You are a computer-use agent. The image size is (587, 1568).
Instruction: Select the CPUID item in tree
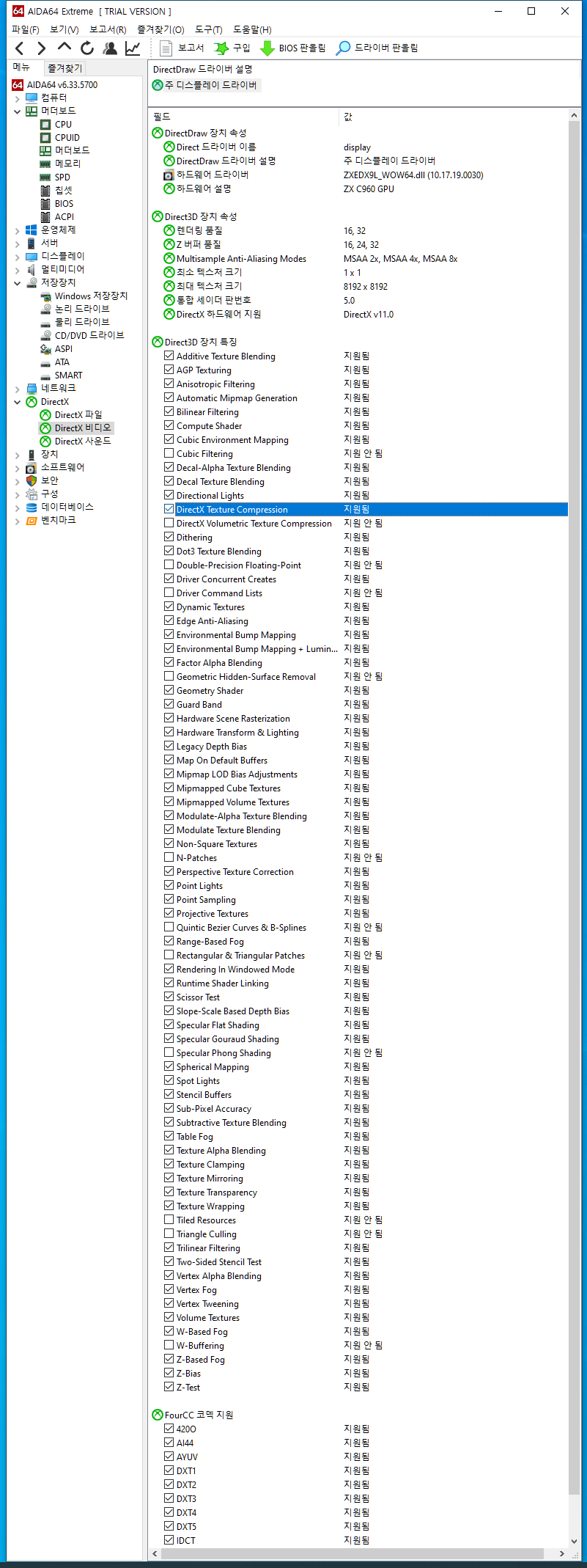click(x=67, y=138)
